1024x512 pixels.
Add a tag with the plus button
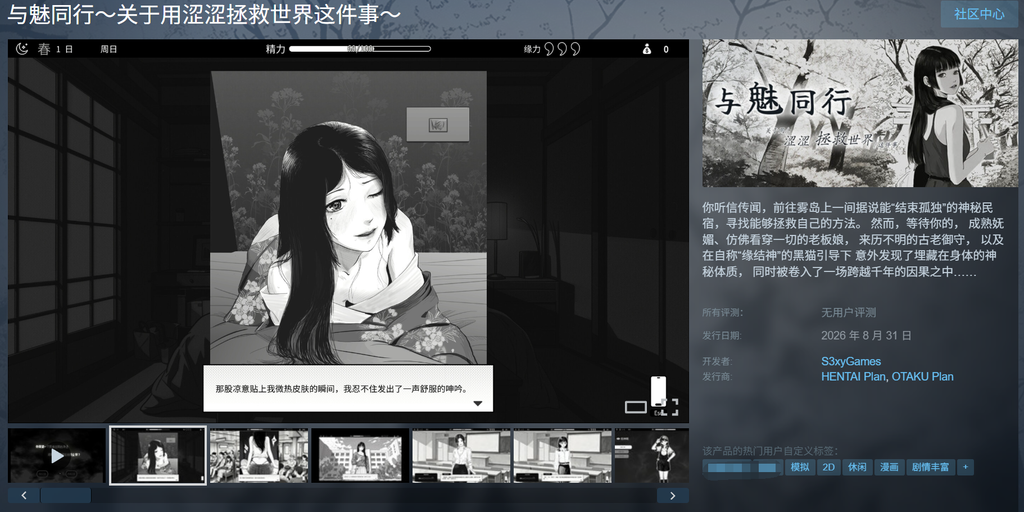965,467
